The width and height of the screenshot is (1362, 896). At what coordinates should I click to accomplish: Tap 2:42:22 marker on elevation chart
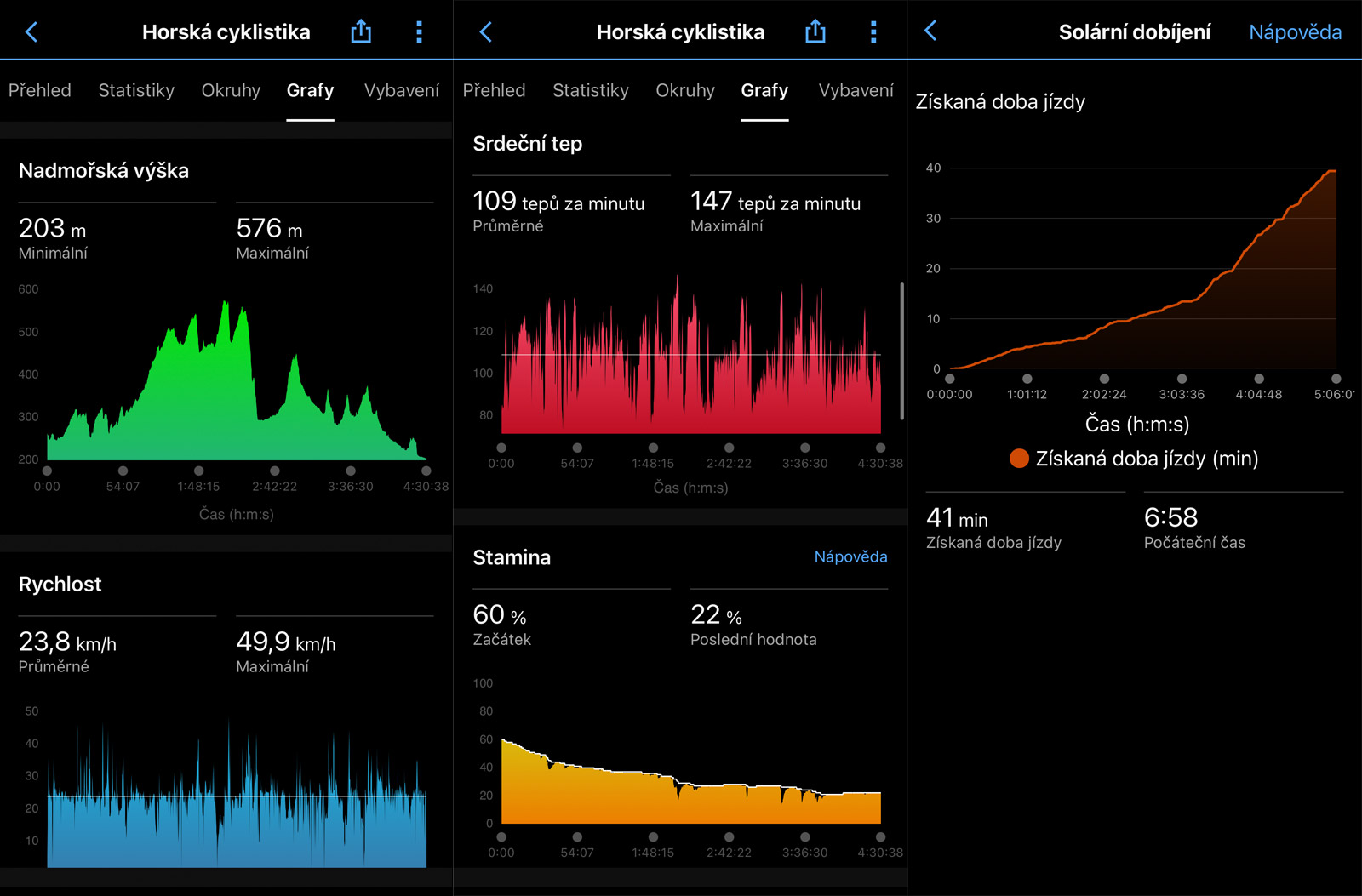[x=274, y=471]
